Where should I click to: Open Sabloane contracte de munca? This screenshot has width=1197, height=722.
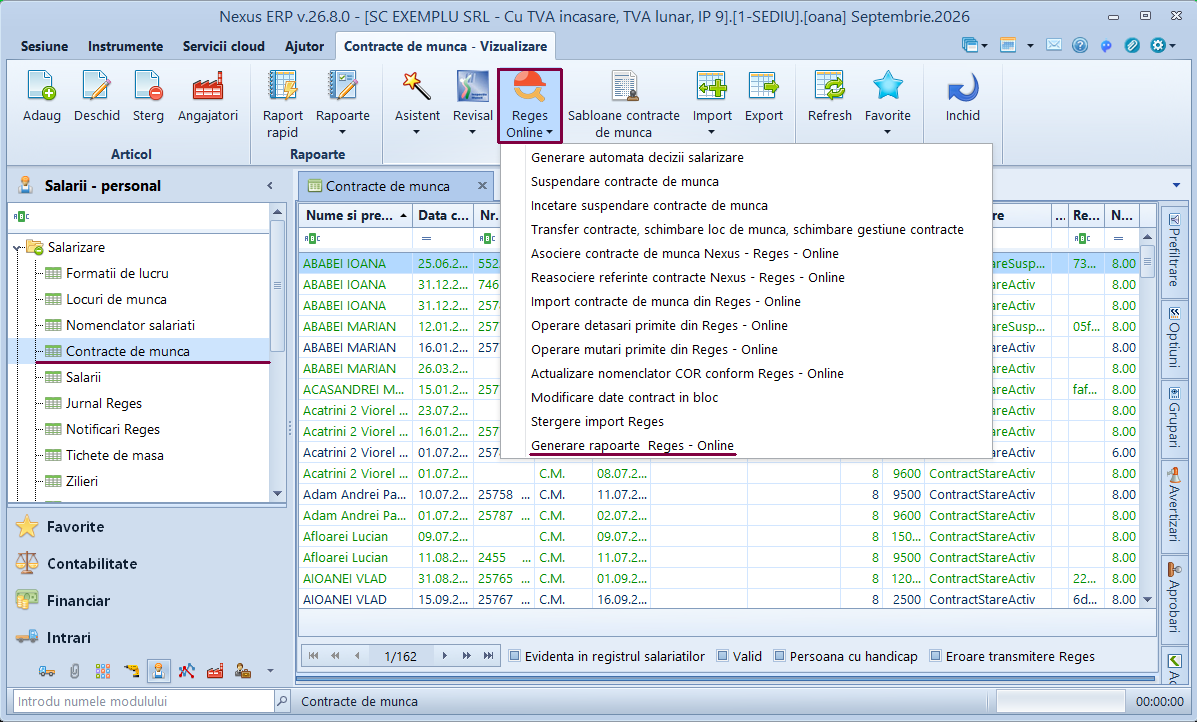(624, 105)
